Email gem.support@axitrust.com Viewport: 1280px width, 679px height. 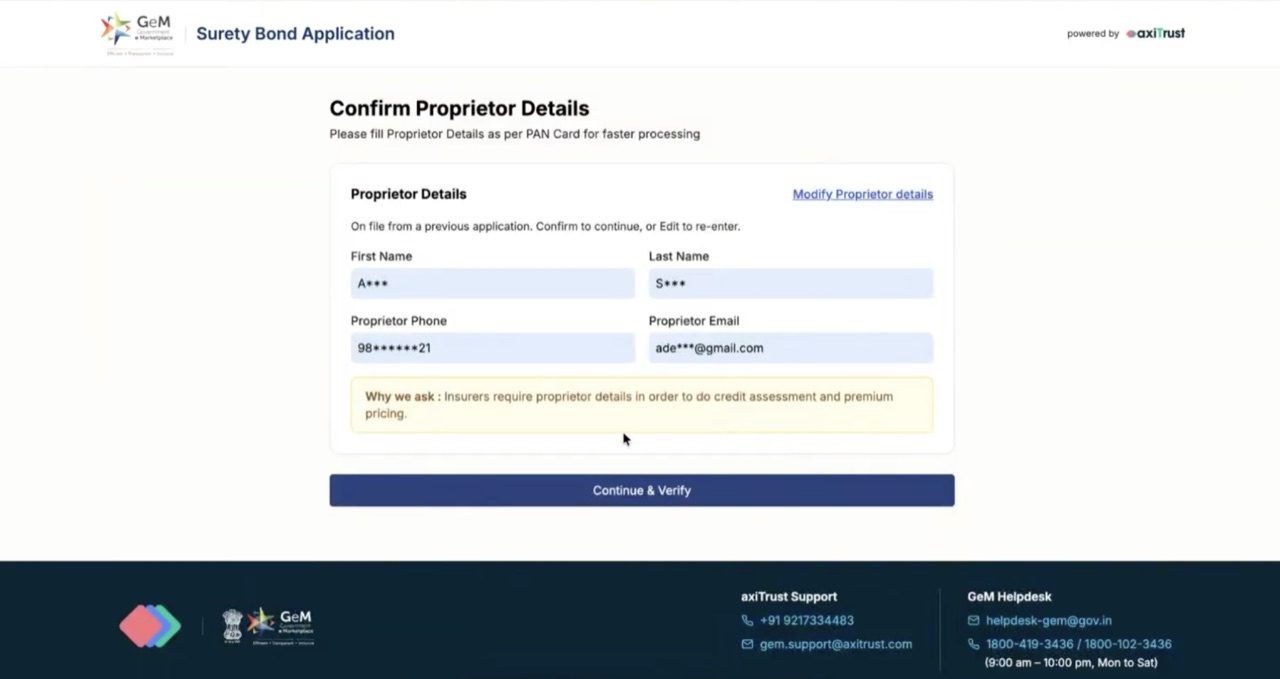[835, 644]
